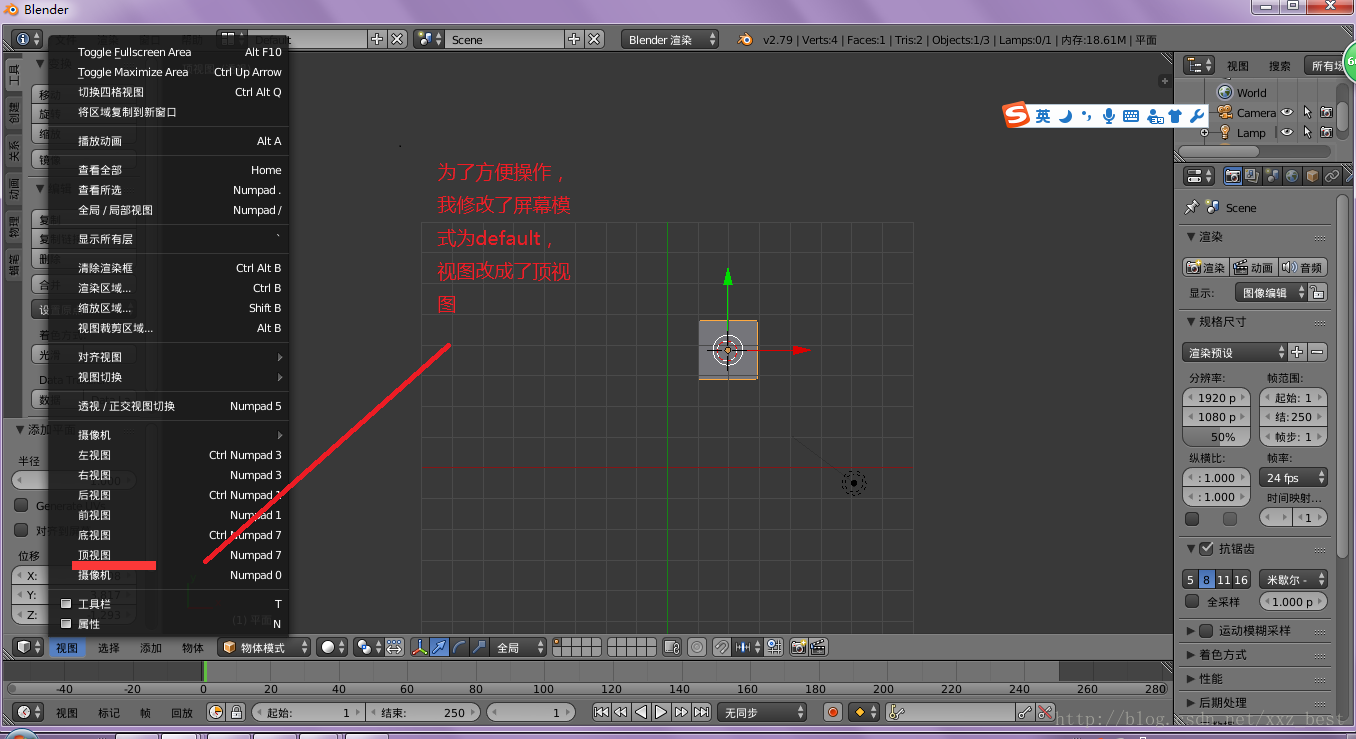Image resolution: width=1356 pixels, height=739 pixels.
Task: Toggle the 全采样 checkbox
Action: coord(1192,601)
